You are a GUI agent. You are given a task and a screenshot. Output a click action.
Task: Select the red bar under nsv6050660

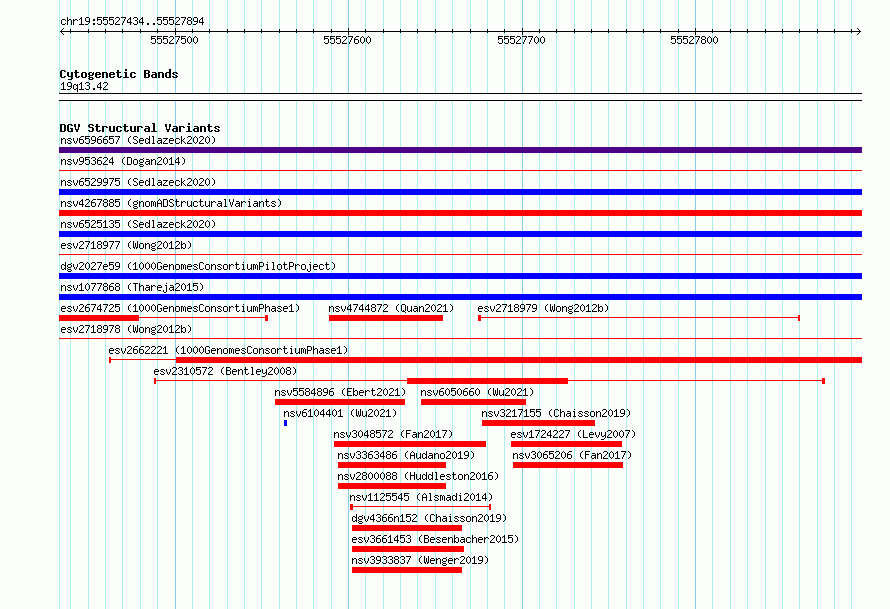tap(473, 402)
